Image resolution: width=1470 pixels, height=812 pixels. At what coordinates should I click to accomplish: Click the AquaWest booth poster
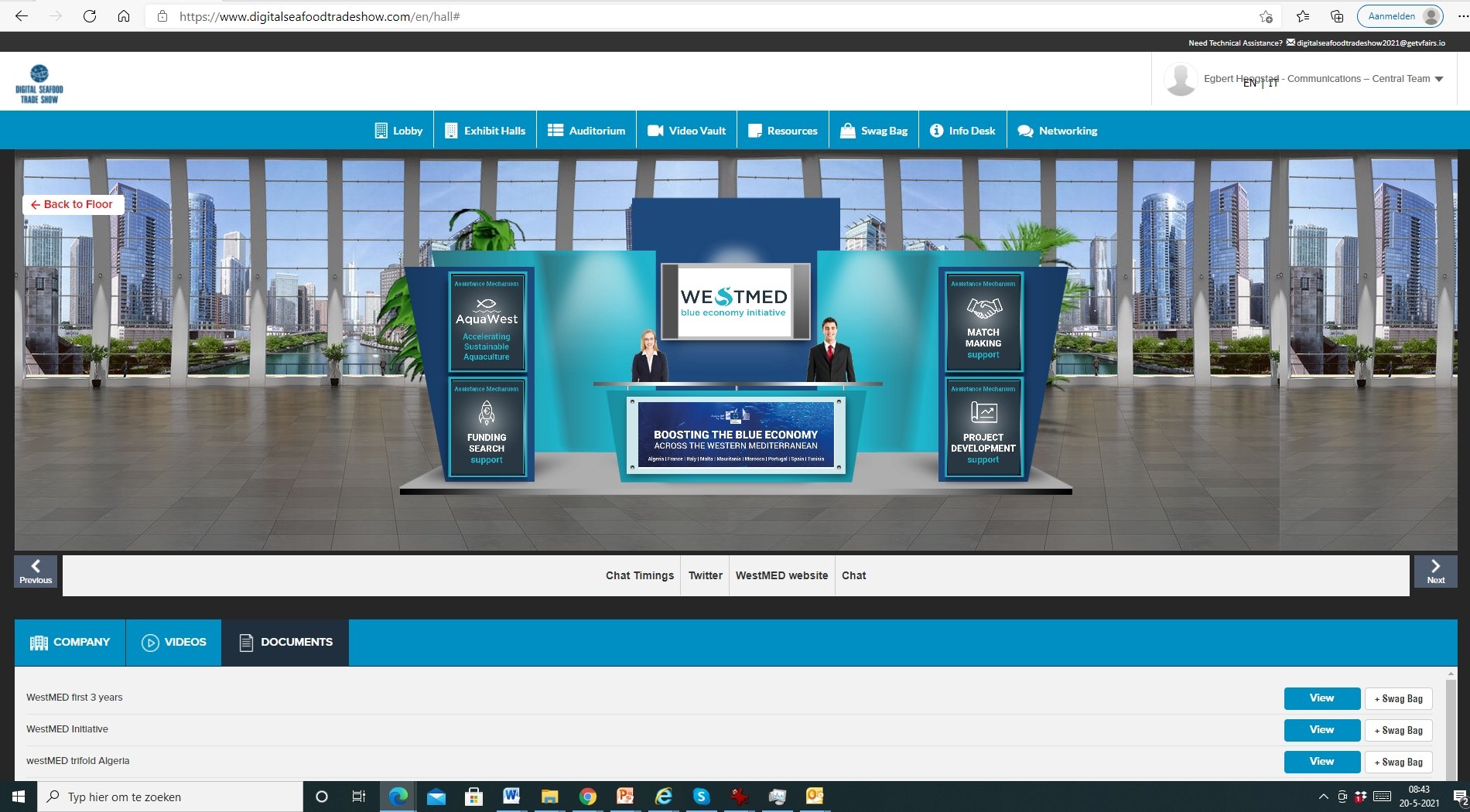[x=487, y=321]
